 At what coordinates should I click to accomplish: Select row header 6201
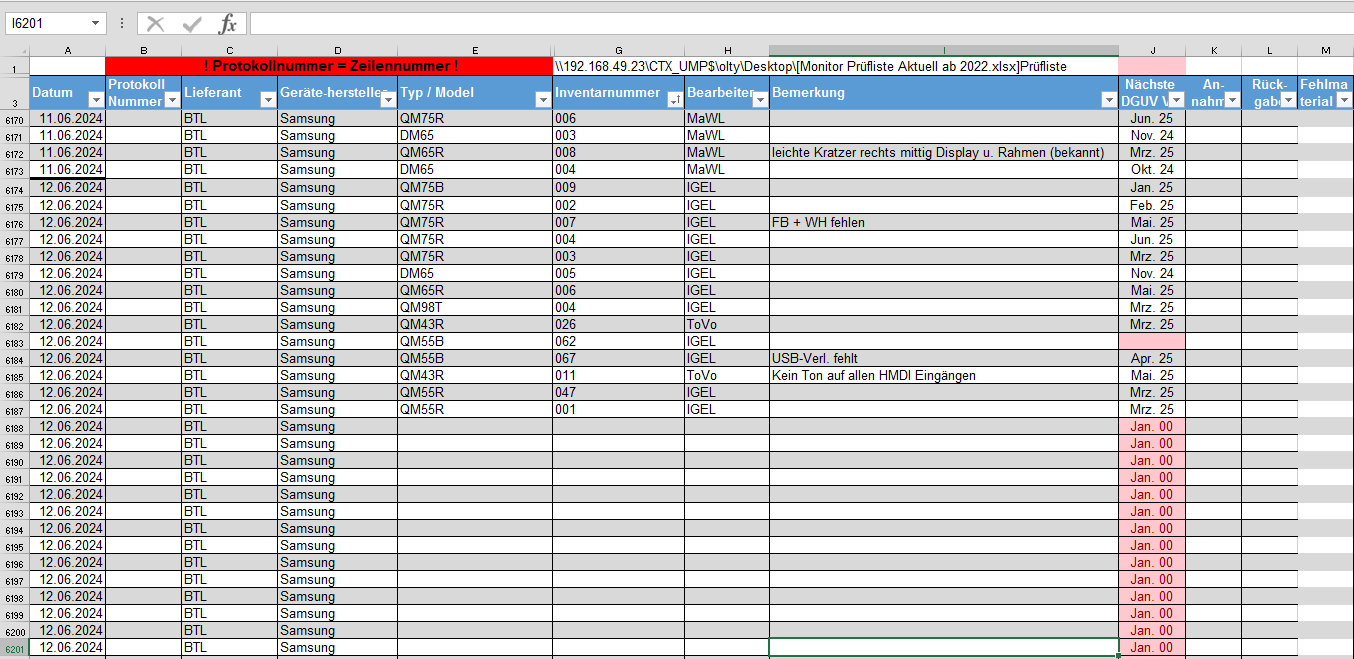[x=14, y=648]
